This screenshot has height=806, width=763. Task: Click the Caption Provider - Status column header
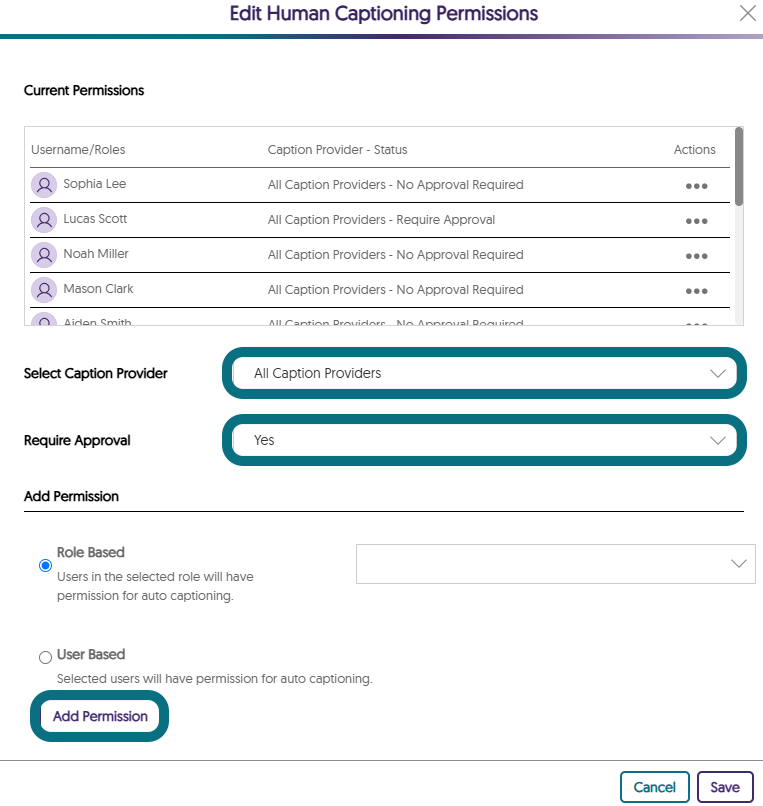point(337,150)
